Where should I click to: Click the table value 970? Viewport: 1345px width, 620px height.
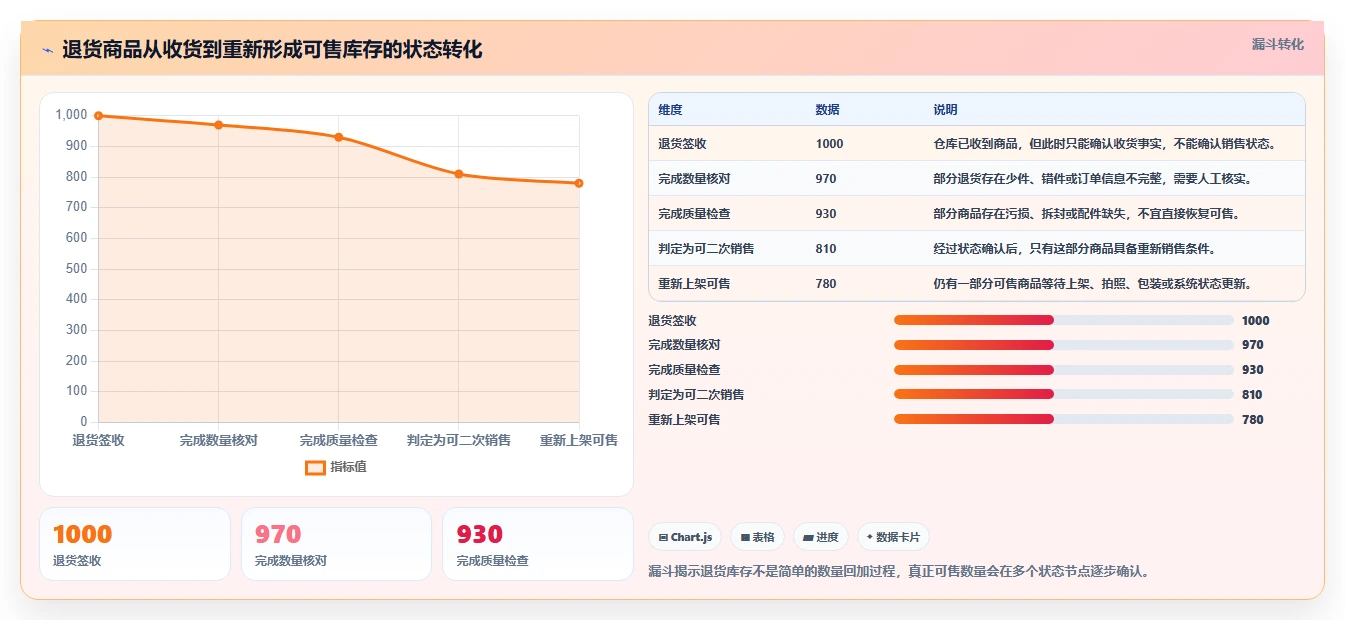(x=826, y=179)
